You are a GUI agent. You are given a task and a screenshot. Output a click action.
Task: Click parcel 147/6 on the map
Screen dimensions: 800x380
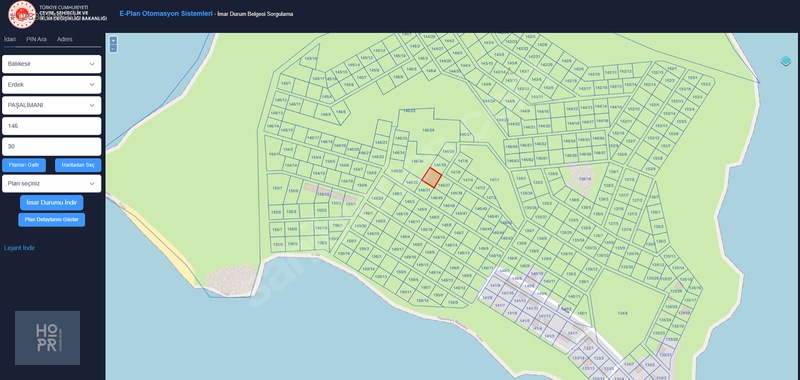click(x=463, y=161)
